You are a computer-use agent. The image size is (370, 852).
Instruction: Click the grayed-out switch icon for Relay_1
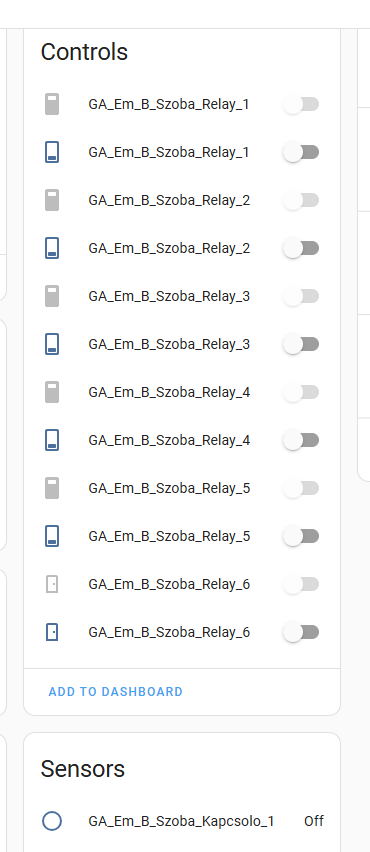52,104
